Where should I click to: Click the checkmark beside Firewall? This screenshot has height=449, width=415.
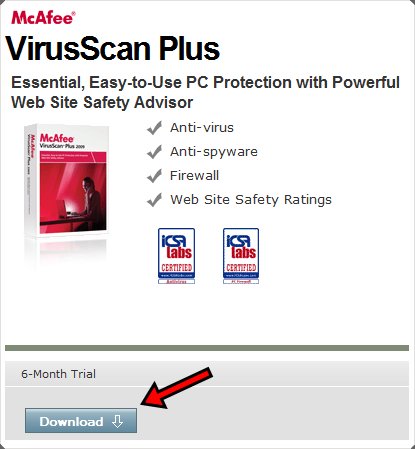pyautogui.click(x=154, y=176)
